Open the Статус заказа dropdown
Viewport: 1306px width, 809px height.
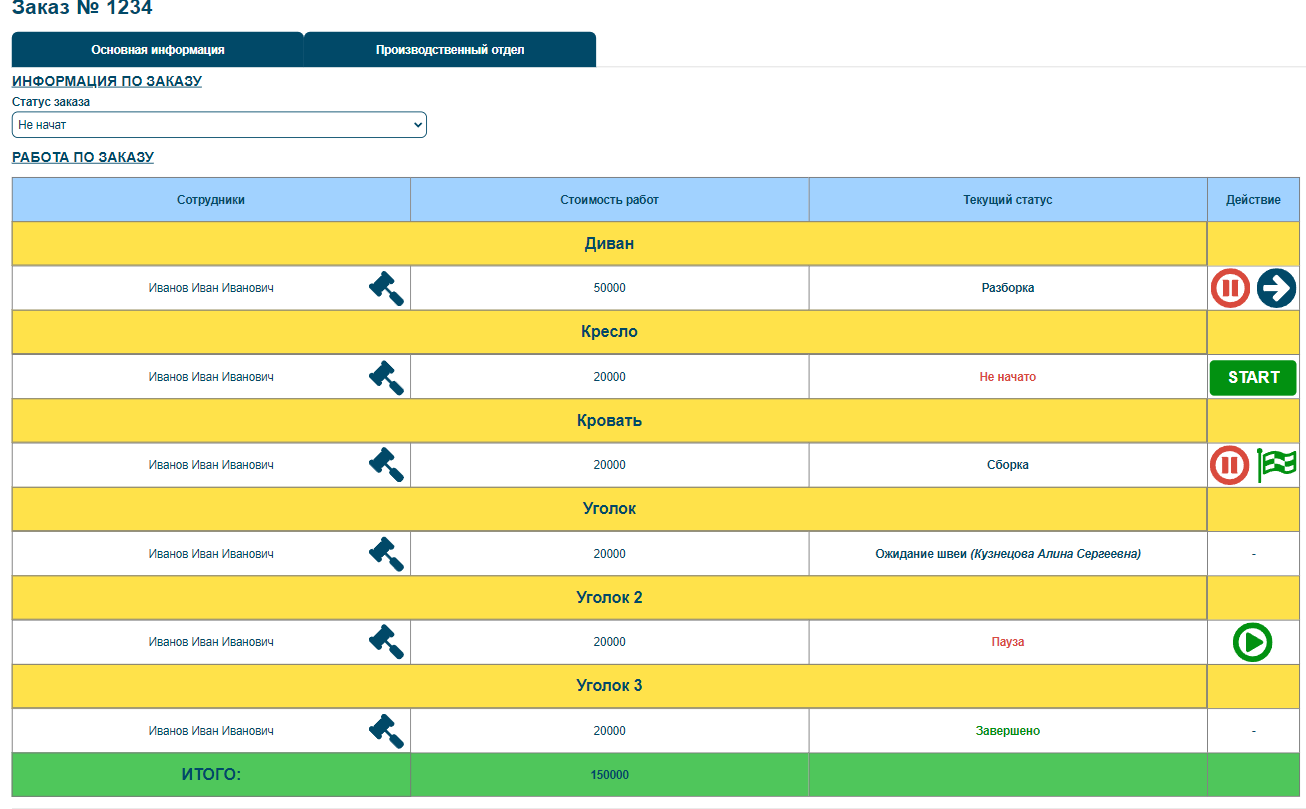click(219, 125)
